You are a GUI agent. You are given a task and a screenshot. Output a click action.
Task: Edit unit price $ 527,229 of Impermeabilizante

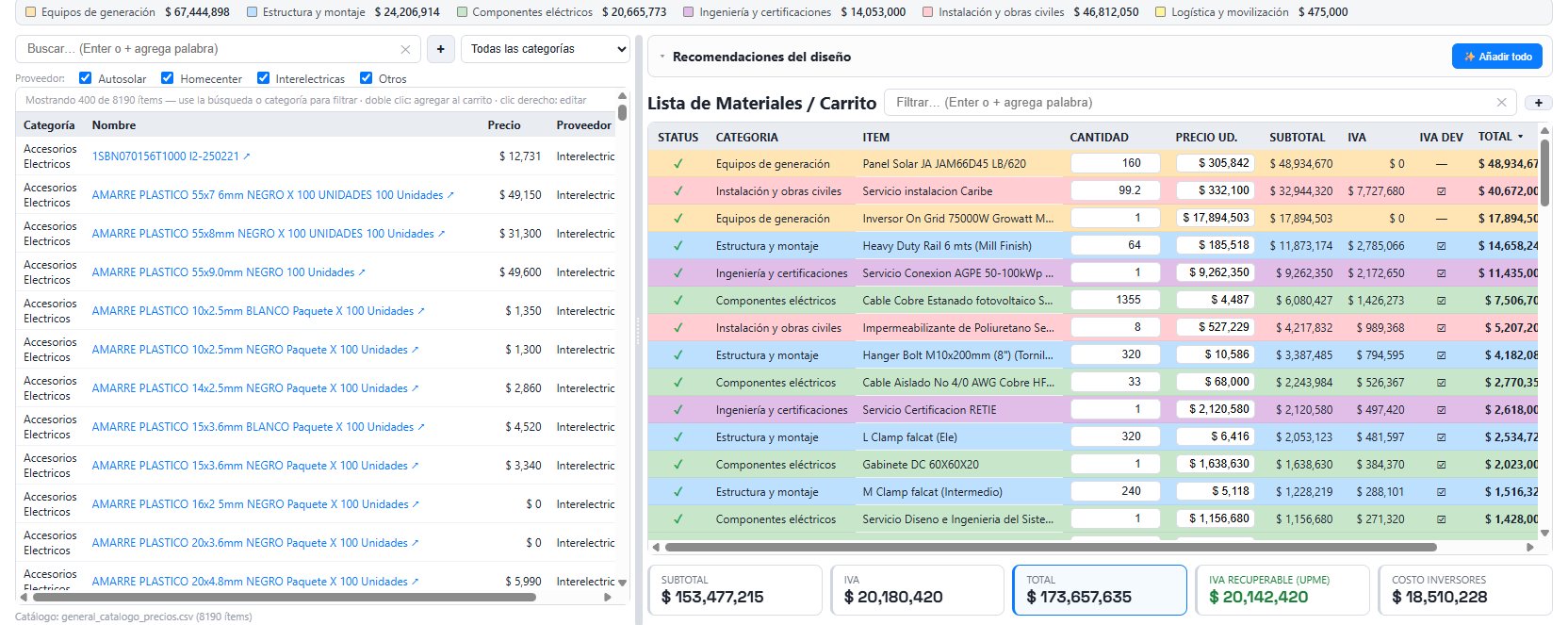(1216, 328)
